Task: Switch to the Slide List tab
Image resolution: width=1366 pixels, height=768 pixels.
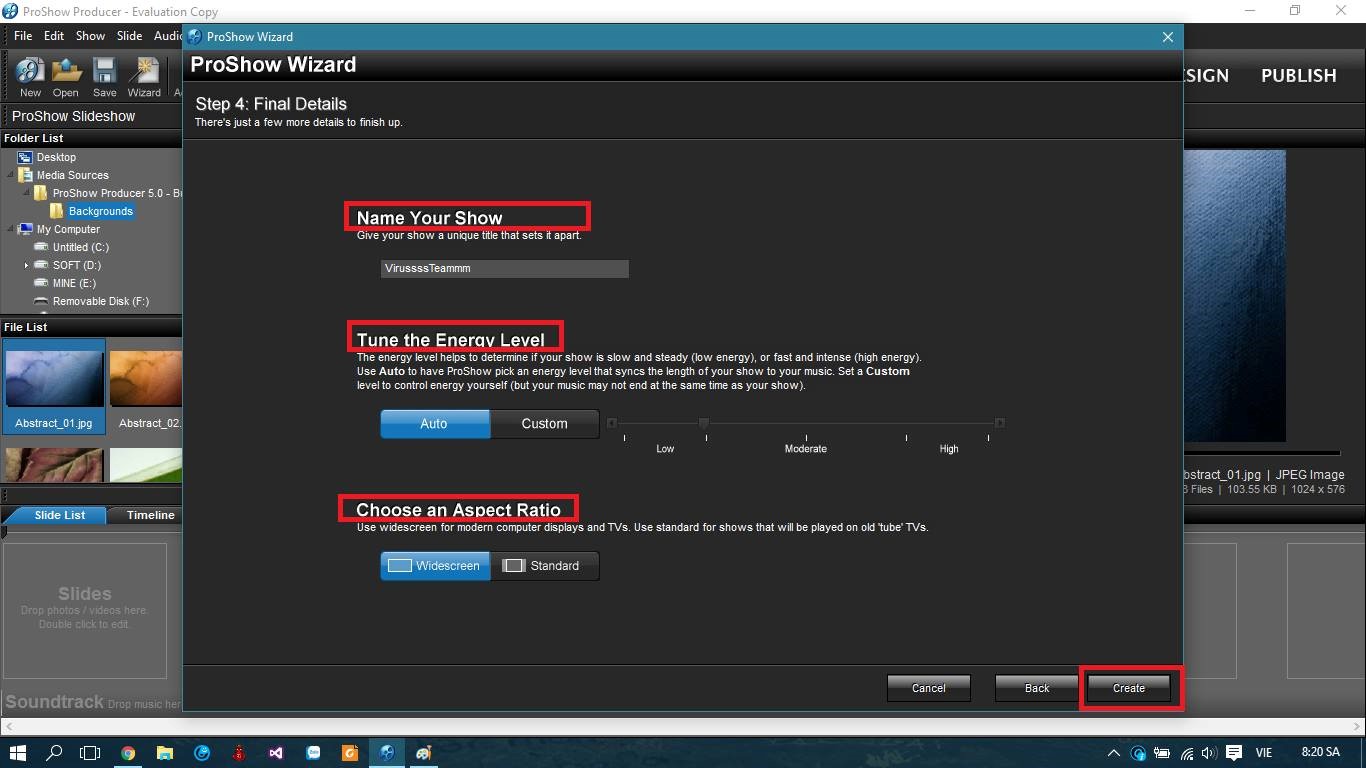Action: point(60,515)
